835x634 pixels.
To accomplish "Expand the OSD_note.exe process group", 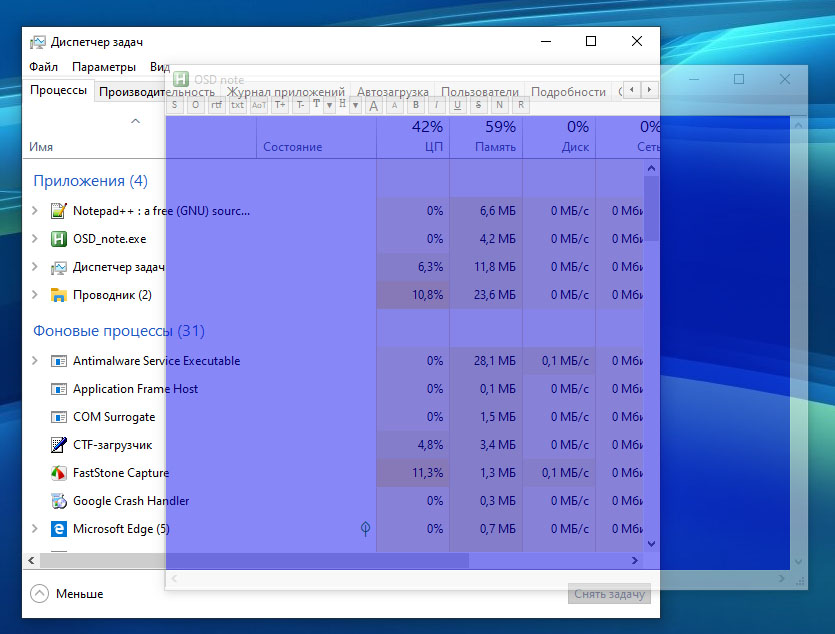I will (x=35, y=238).
